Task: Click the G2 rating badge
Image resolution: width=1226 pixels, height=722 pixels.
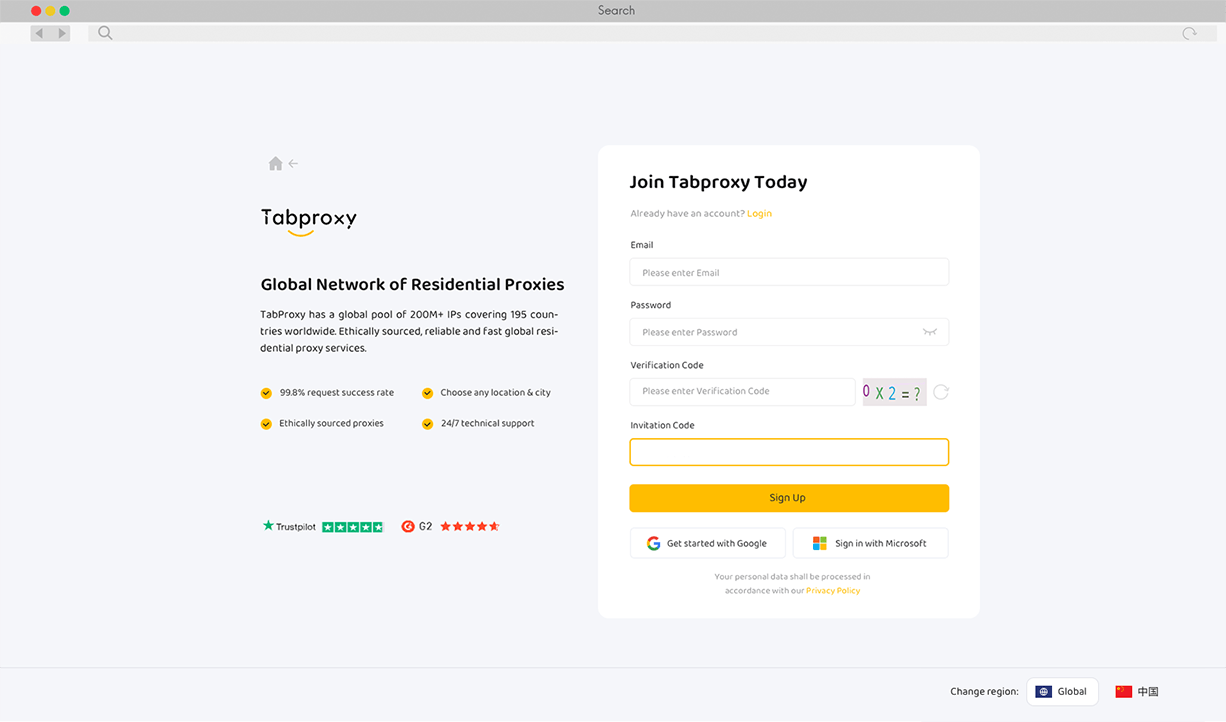Action: 450,527
